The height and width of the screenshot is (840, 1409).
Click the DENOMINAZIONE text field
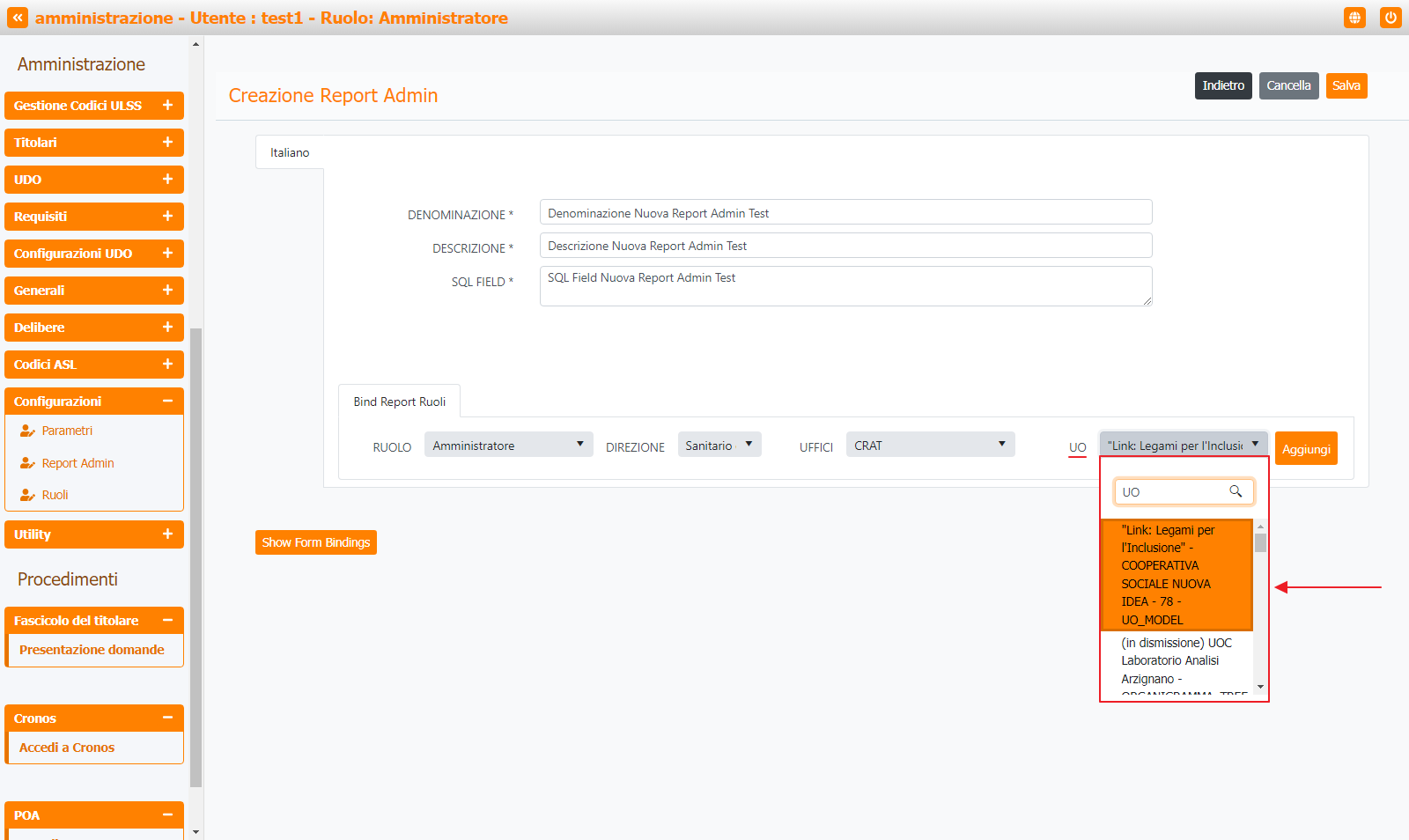(845, 213)
